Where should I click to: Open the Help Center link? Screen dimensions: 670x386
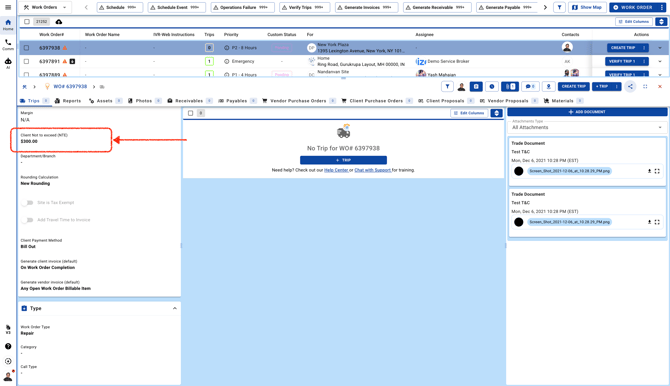click(x=336, y=170)
